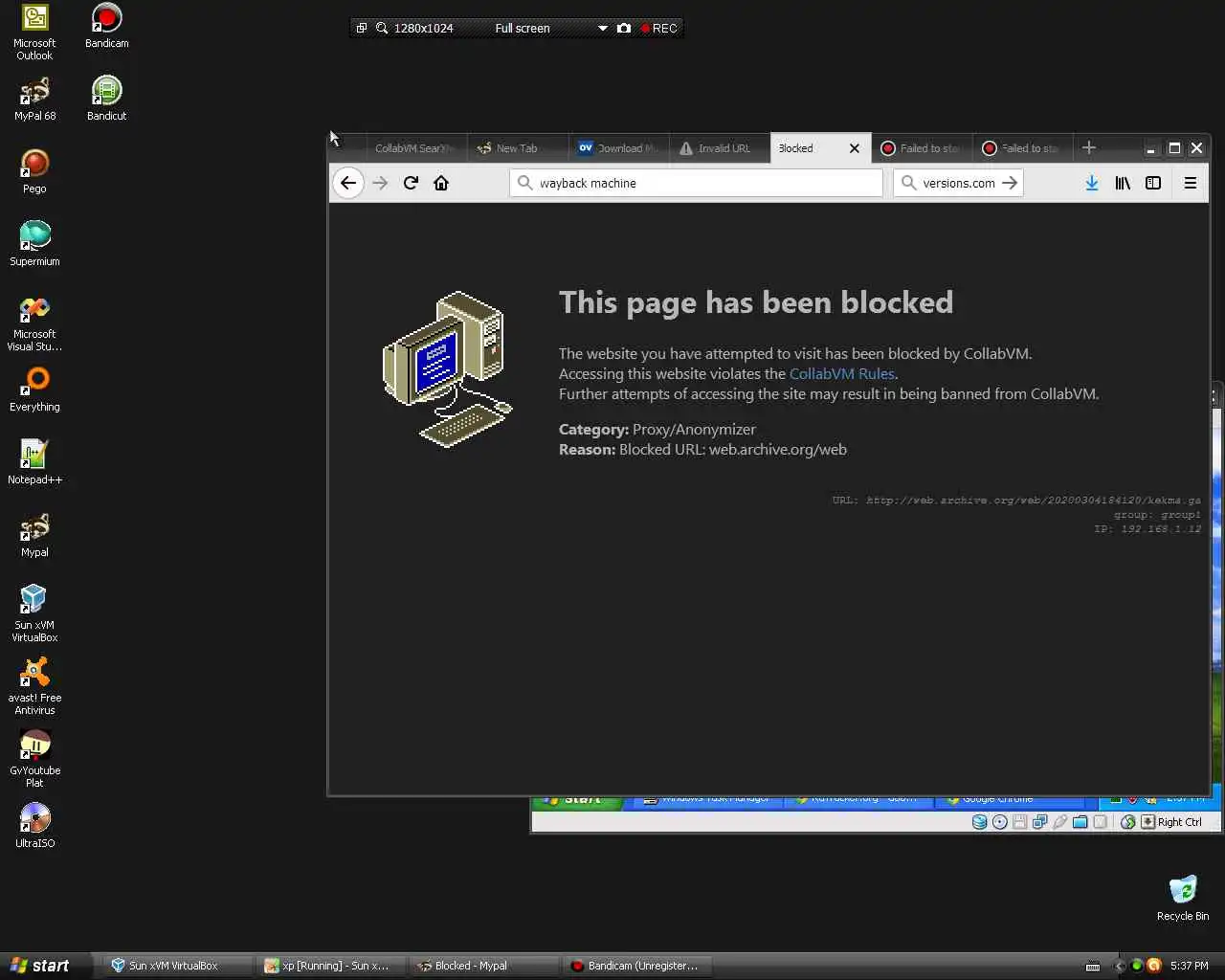
Task: Select the Notepad++ desktop icon
Action: pyautogui.click(x=34, y=462)
